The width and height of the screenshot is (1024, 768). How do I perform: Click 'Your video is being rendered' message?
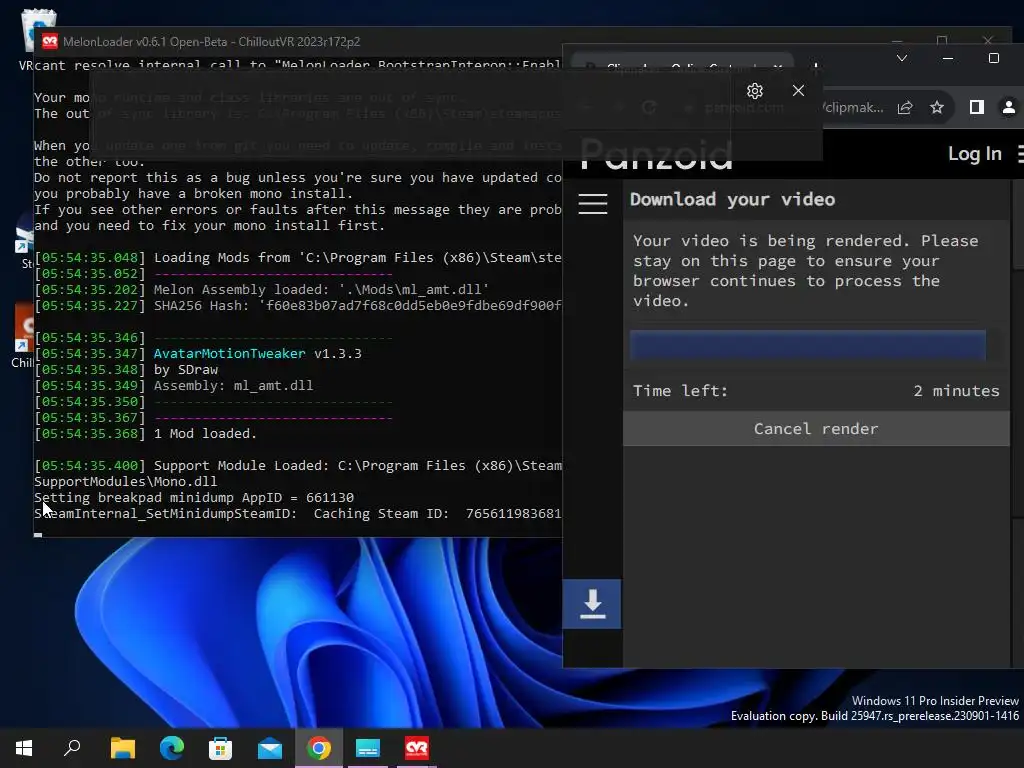click(806, 270)
